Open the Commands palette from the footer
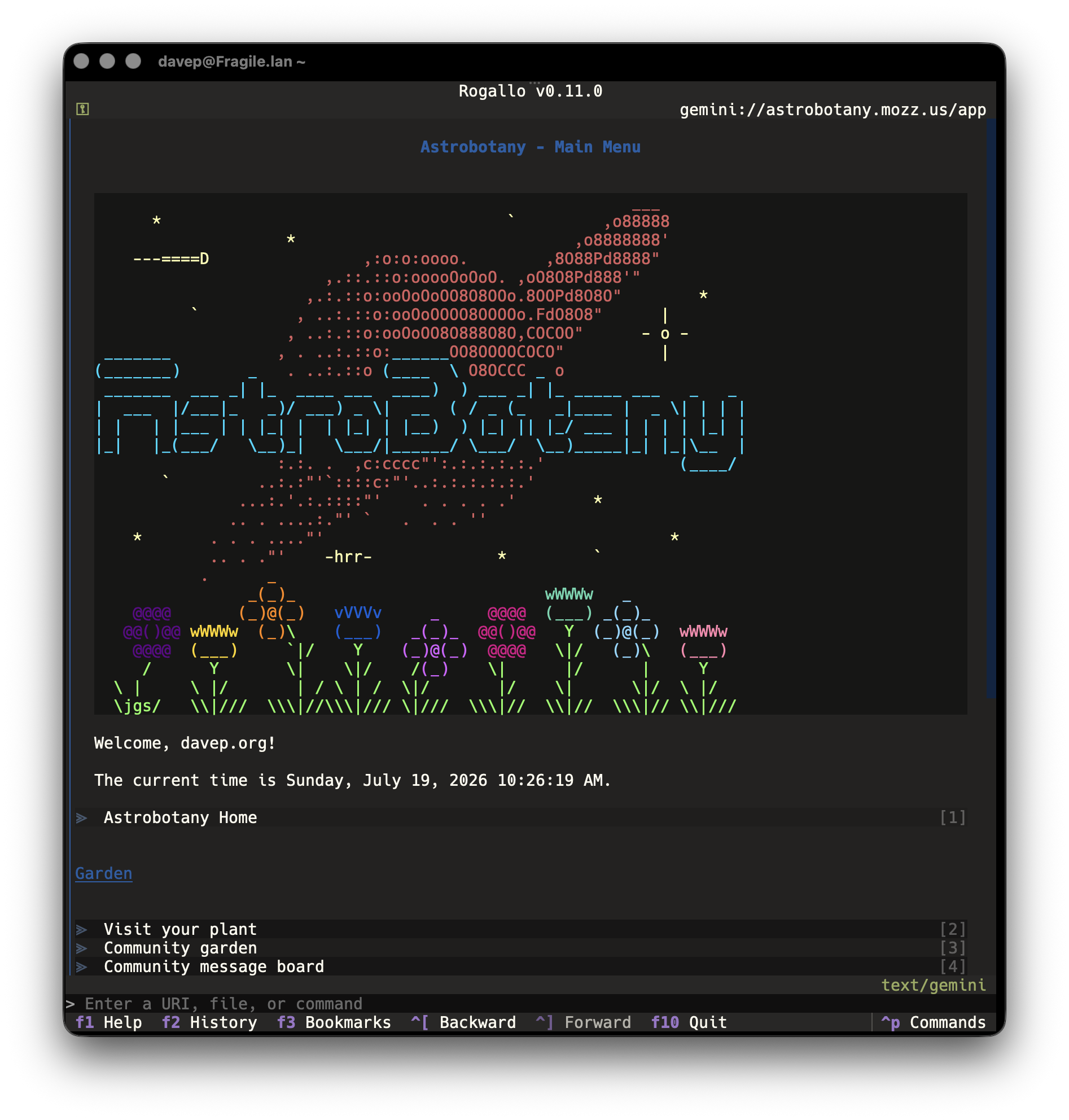 [934, 1022]
